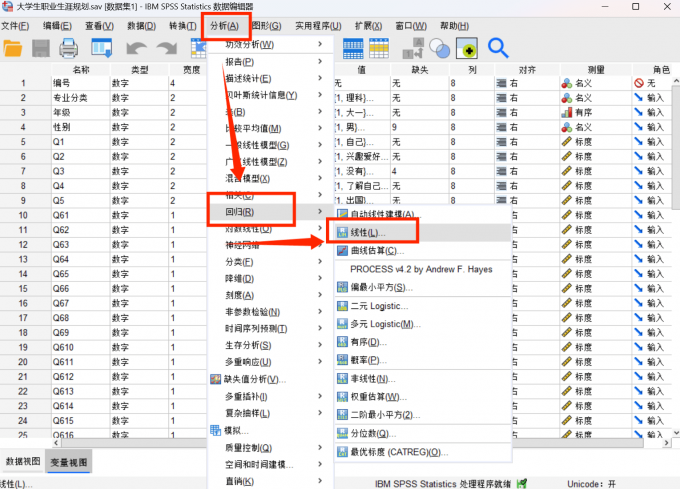The width and height of the screenshot is (680, 489).
Task: Expand the 降维(D) submenu arrow
Action: (320, 278)
